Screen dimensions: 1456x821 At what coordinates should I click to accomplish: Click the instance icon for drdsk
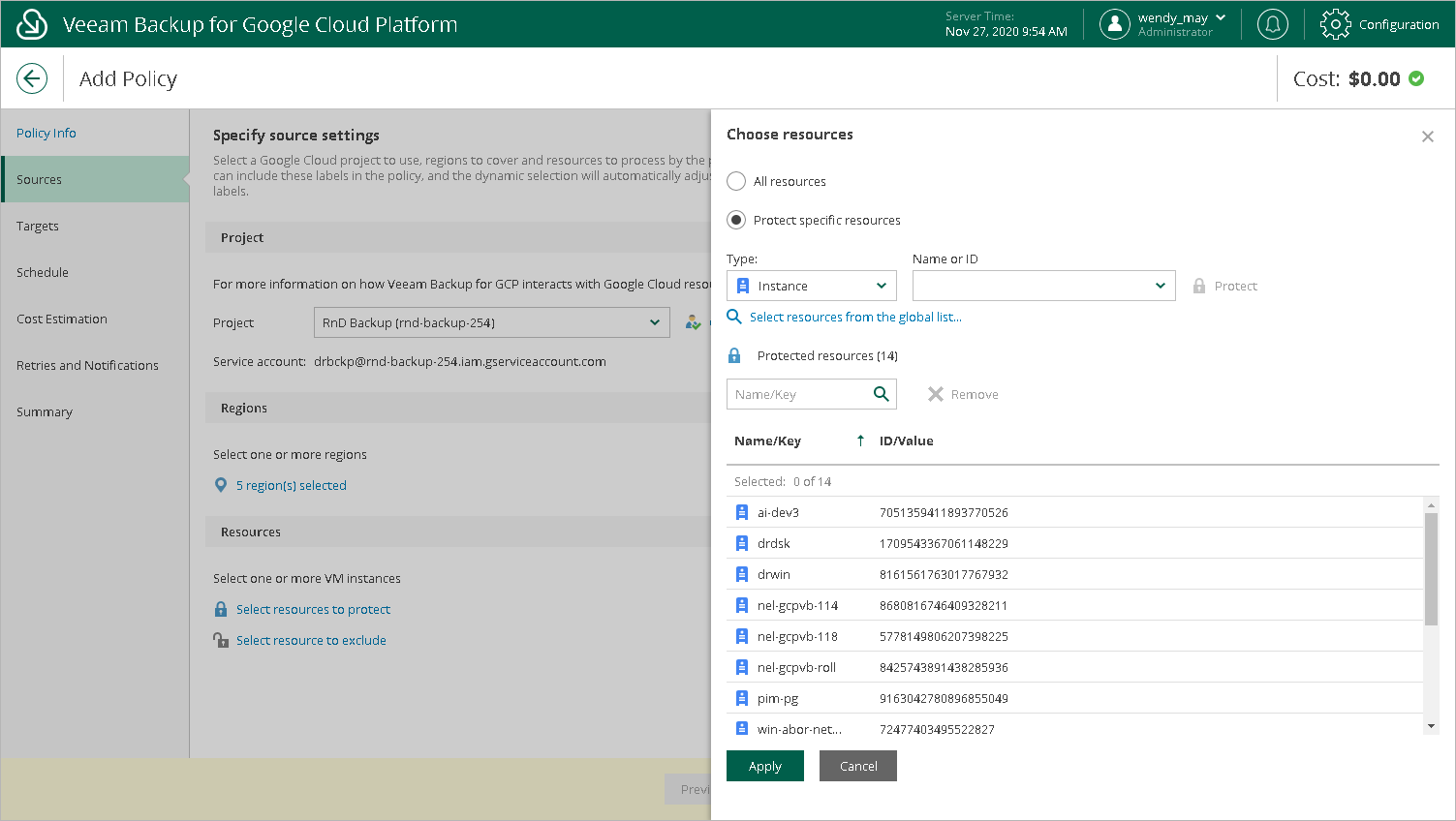coord(742,543)
